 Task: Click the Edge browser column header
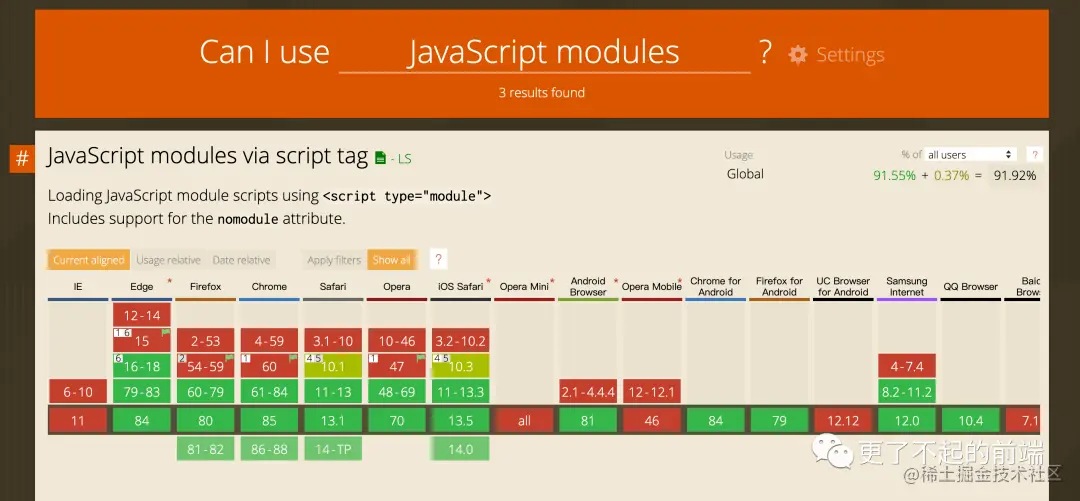pos(142,287)
